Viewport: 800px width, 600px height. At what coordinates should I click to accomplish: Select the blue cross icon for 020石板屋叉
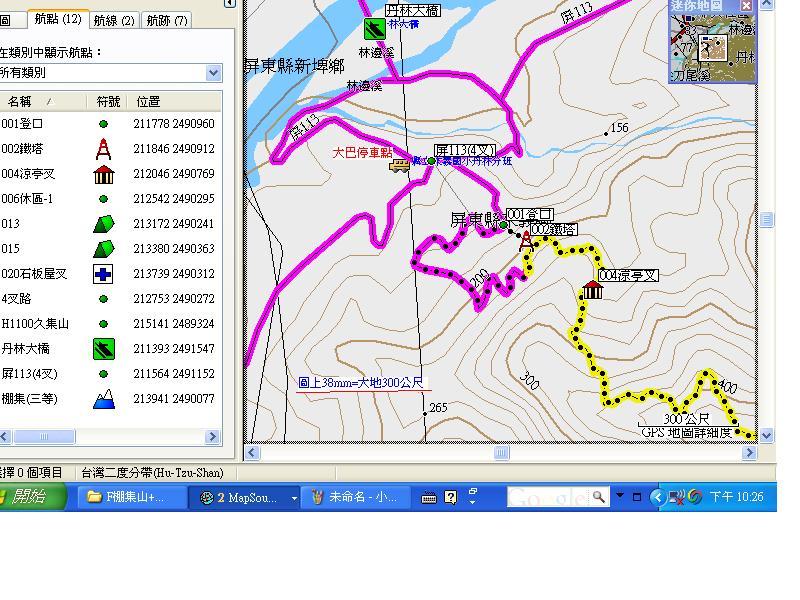tap(103, 274)
